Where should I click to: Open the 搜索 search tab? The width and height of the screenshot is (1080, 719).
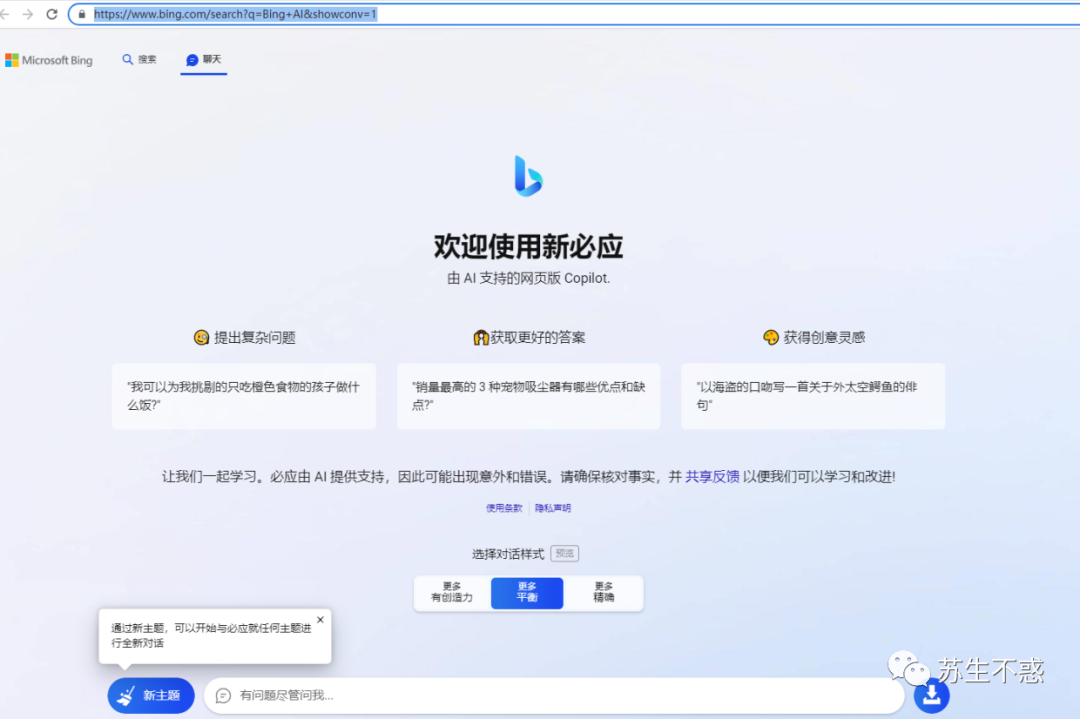tap(139, 59)
